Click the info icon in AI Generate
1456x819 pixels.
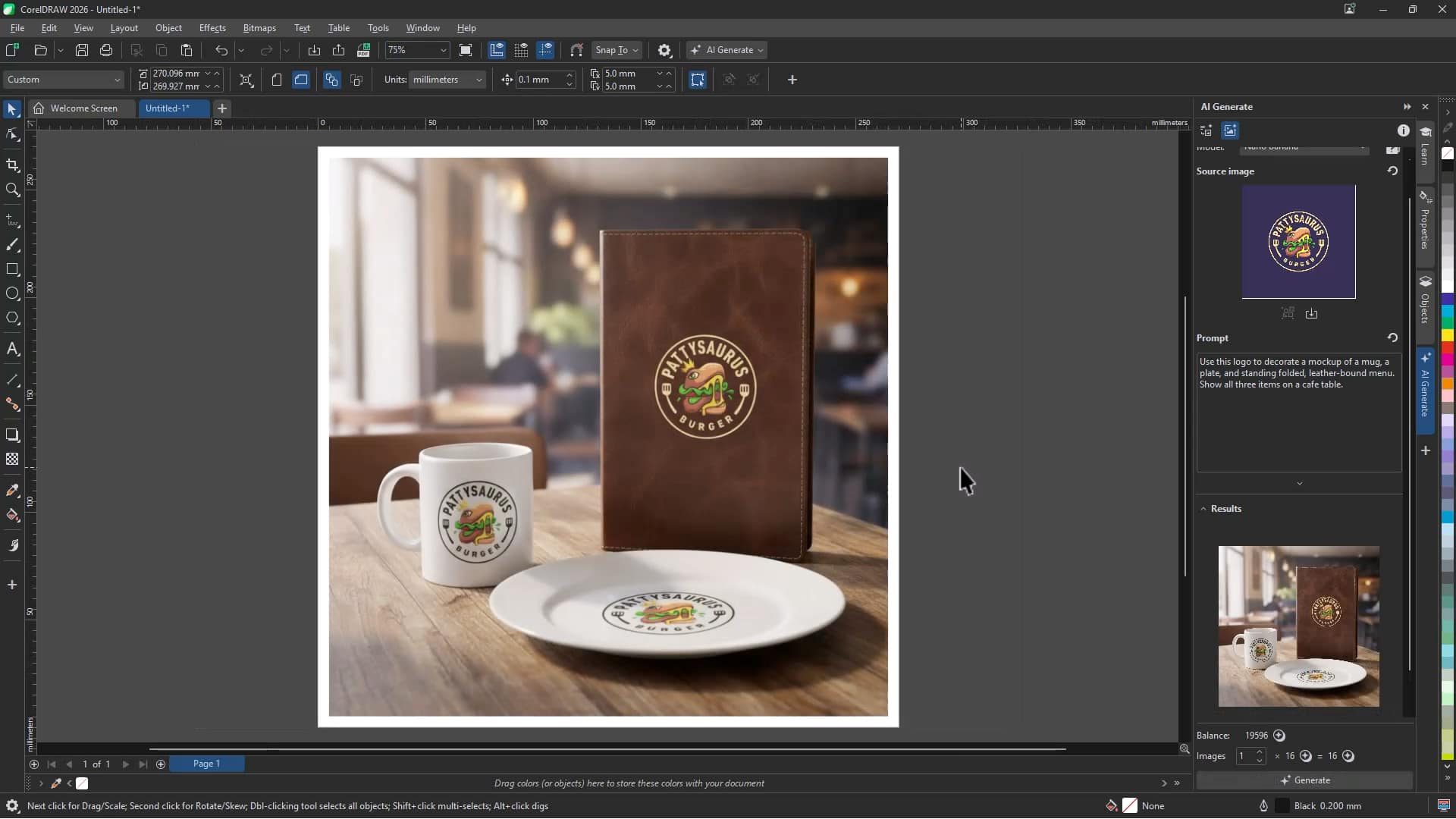coord(1404,130)
